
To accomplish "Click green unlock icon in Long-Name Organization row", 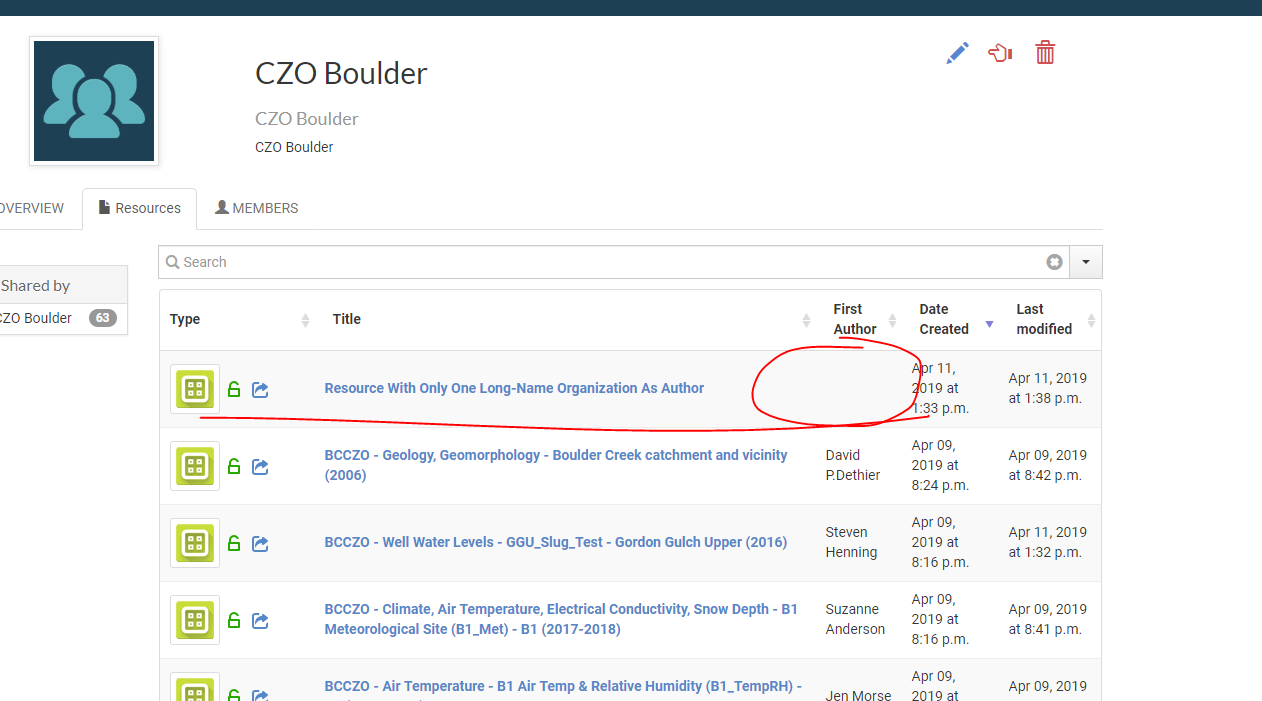I will coord(234,389).
